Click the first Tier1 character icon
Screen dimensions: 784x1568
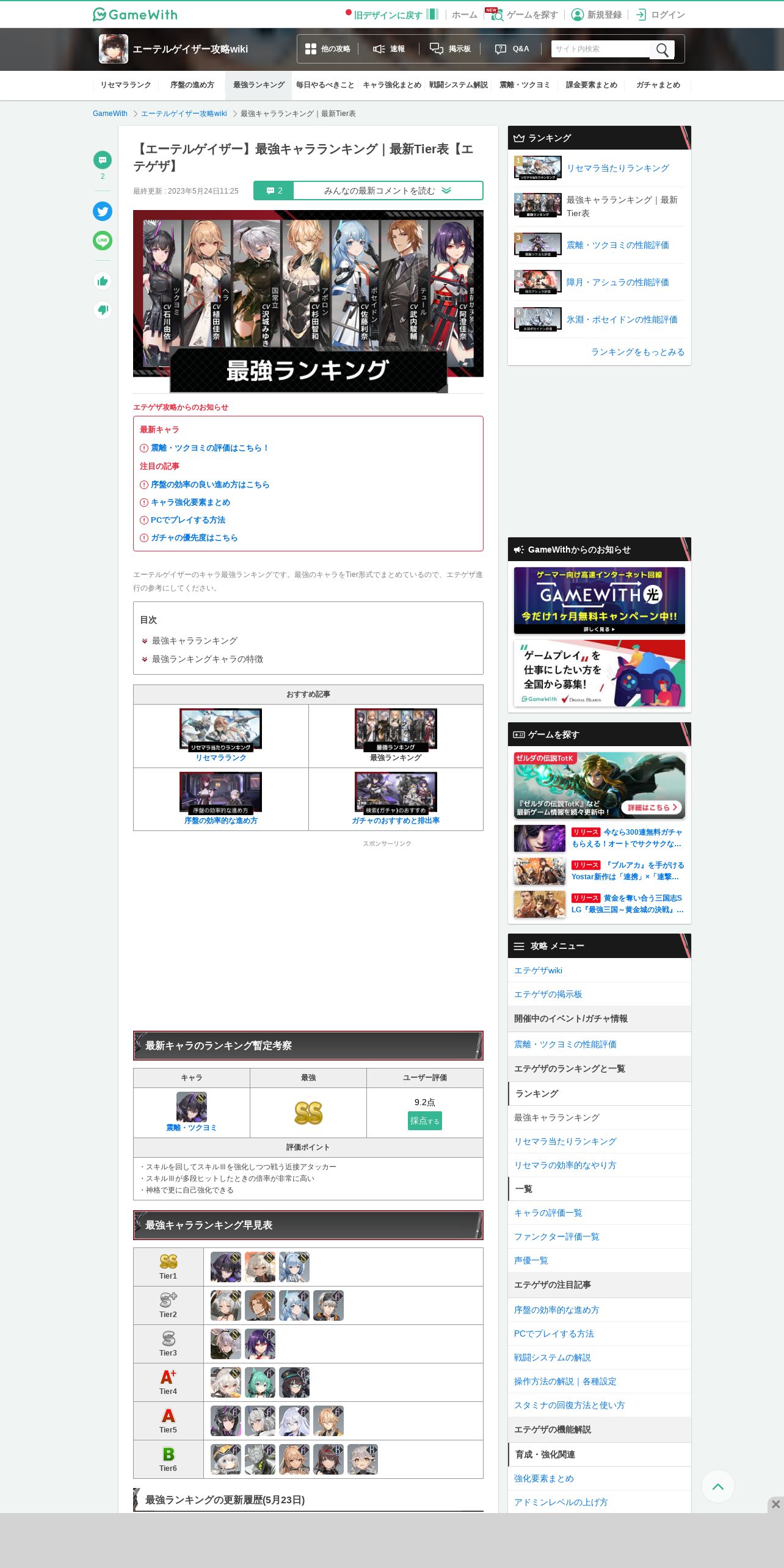tap(226, 1267)
